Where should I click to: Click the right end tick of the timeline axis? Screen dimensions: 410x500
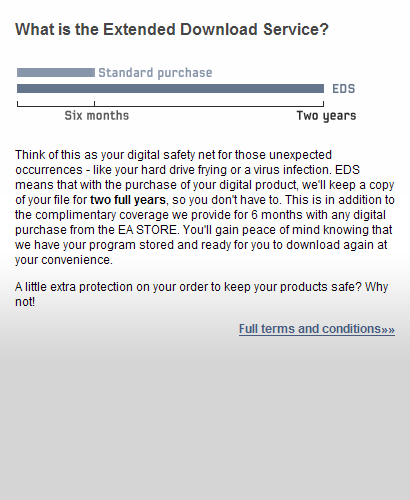coord(323,104)
